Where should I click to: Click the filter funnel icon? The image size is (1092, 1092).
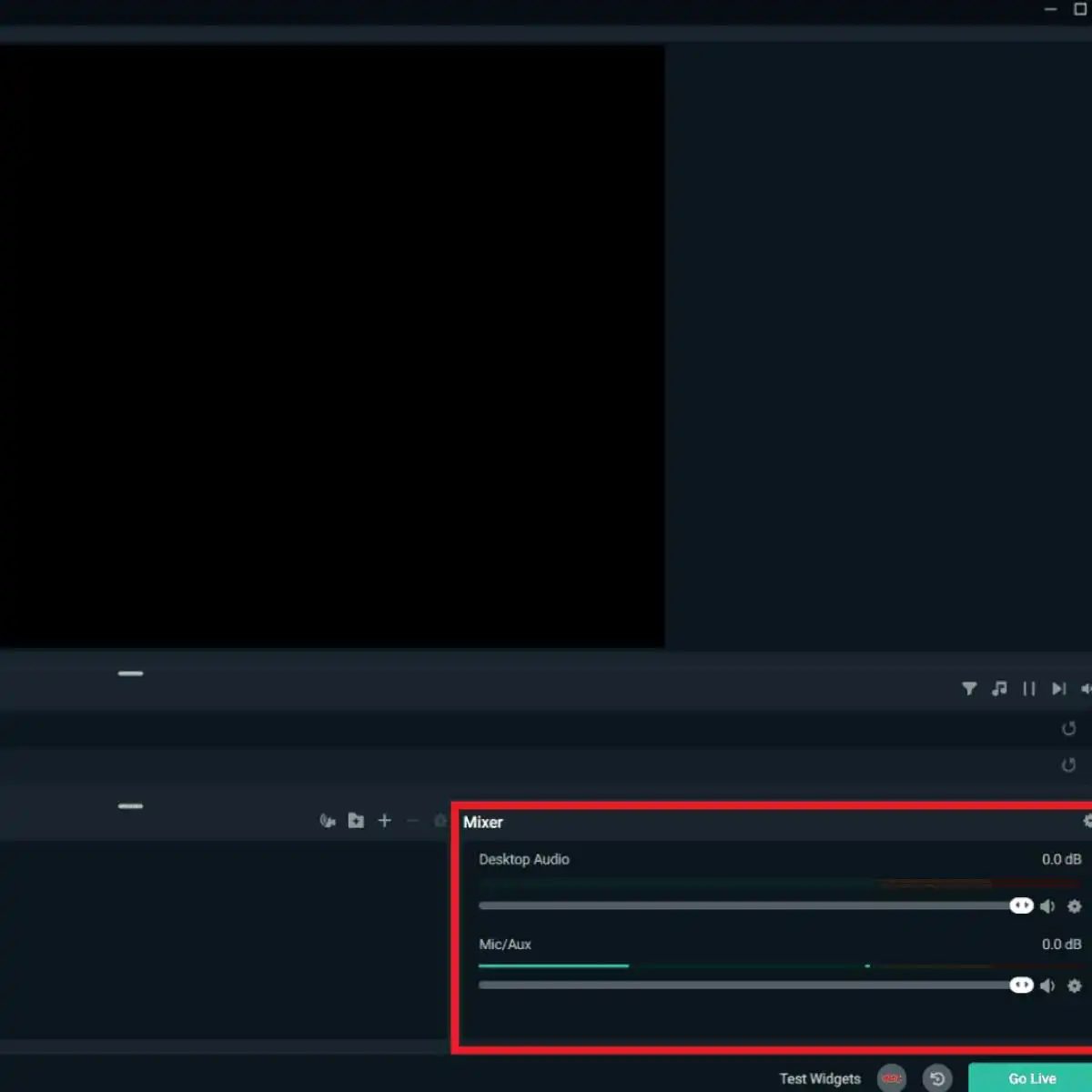[969, 689]
